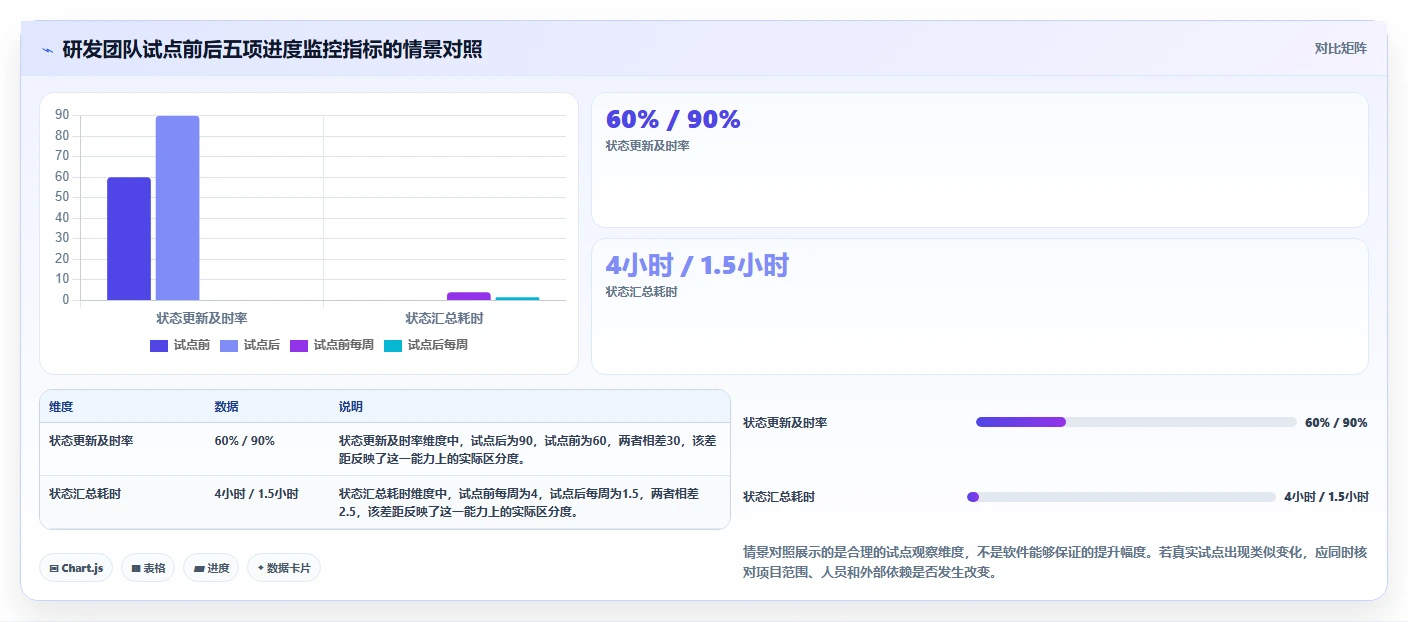Screen dimensions: 1408x622
Task: Click the 表格 tag chip
Action: pos(148,568)
